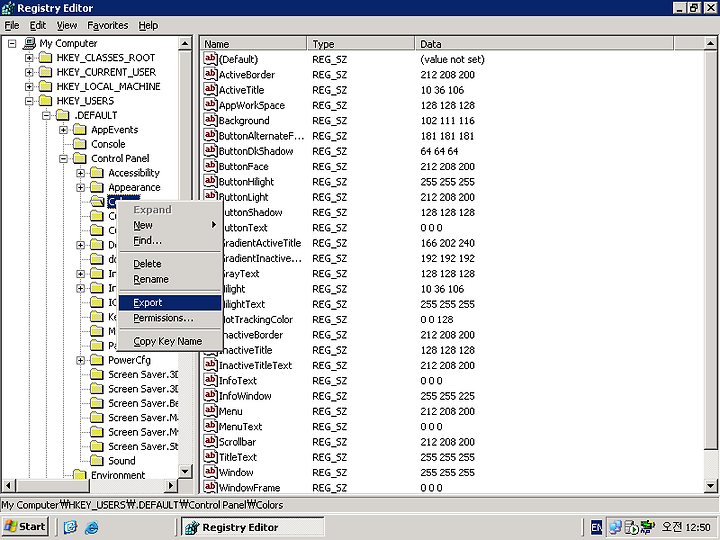Choose Export from the context menu
Image resolution: width=720 pixels, height=540 pixels.
[170, 303]
